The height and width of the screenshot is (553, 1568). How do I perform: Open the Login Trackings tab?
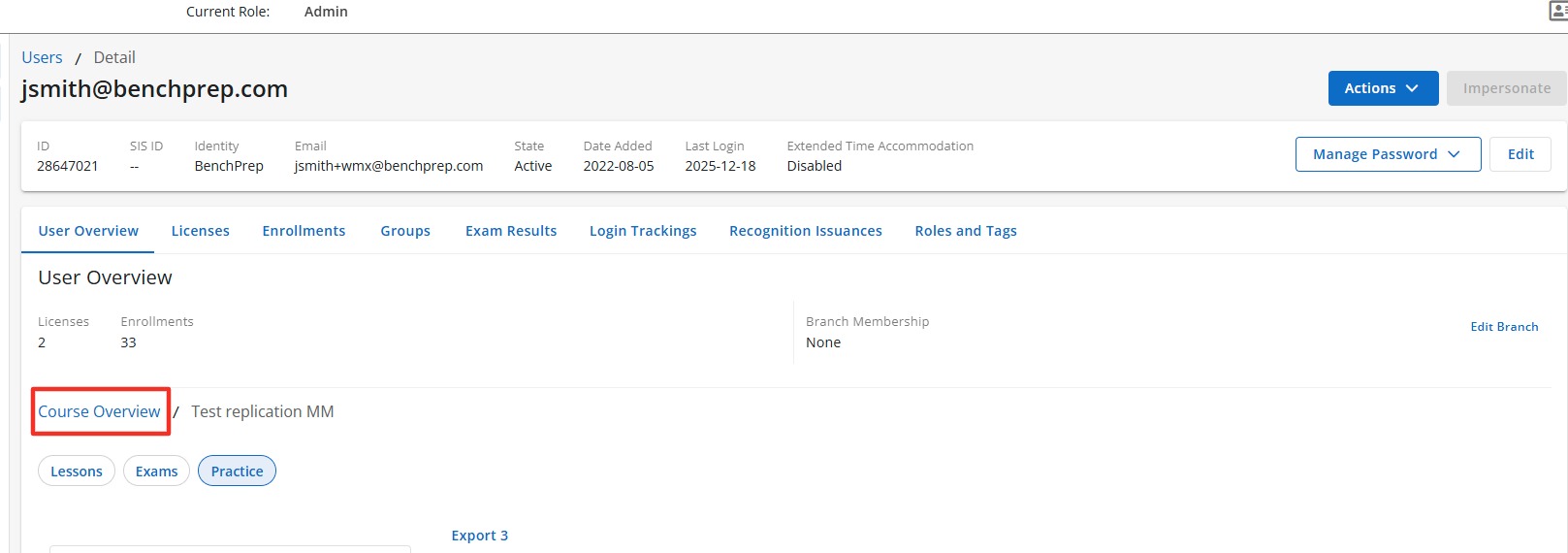pos(643,231)
